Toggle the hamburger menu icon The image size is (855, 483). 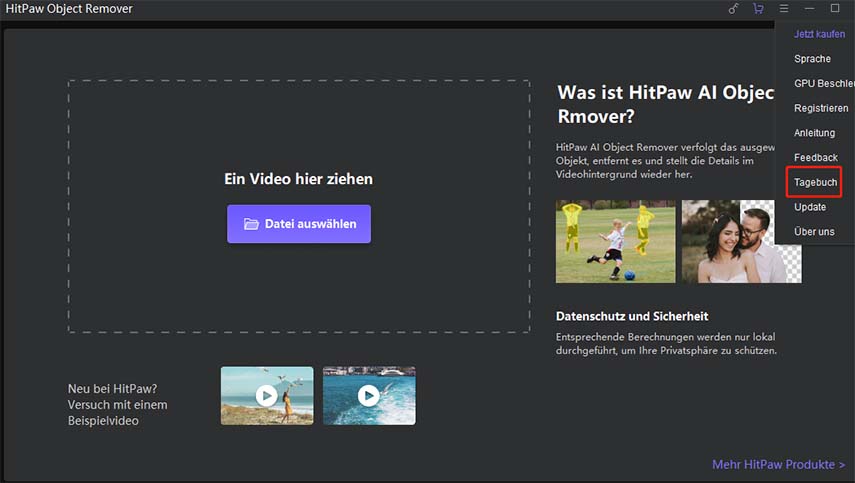pos(784,9)
